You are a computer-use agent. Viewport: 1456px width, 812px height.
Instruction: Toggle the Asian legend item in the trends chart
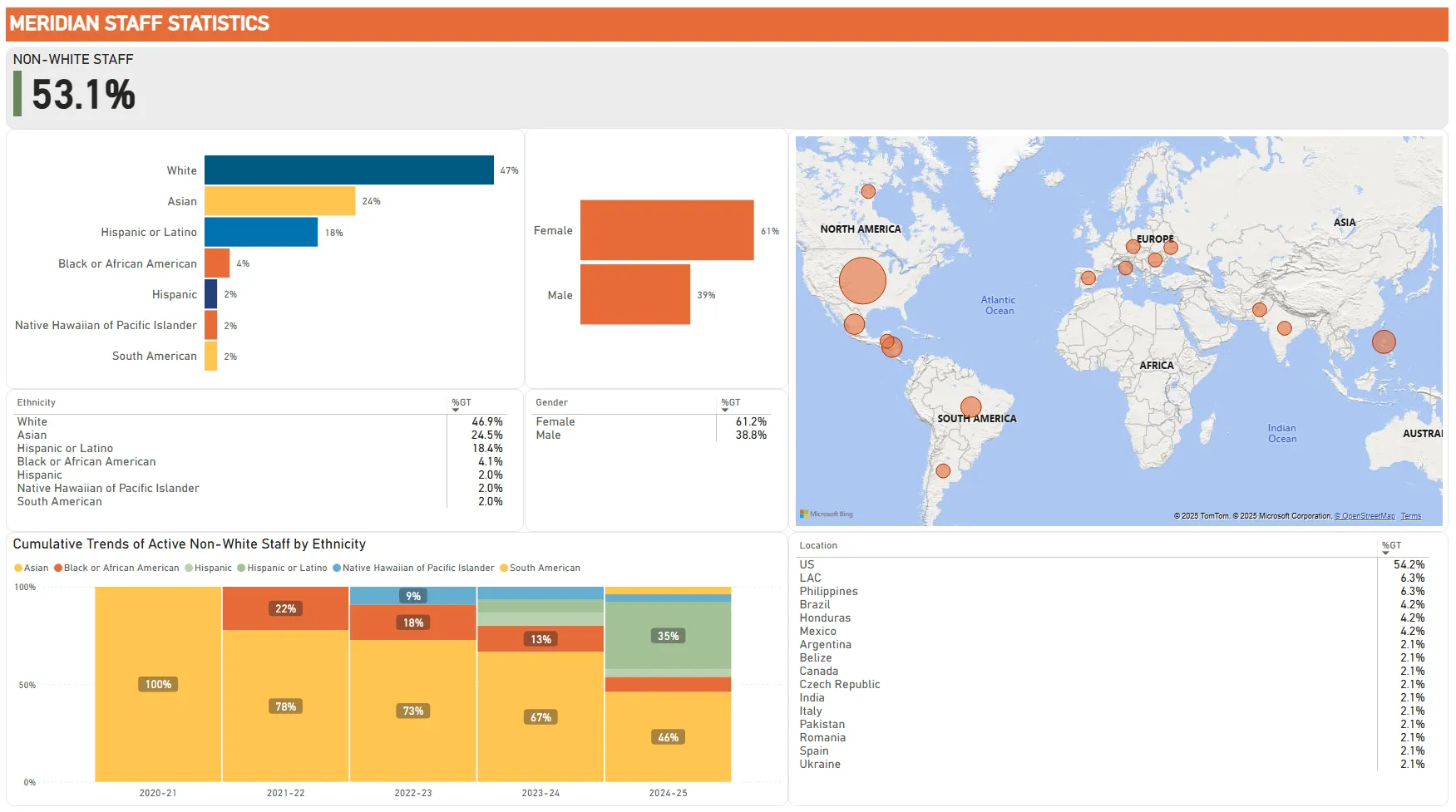32,568
